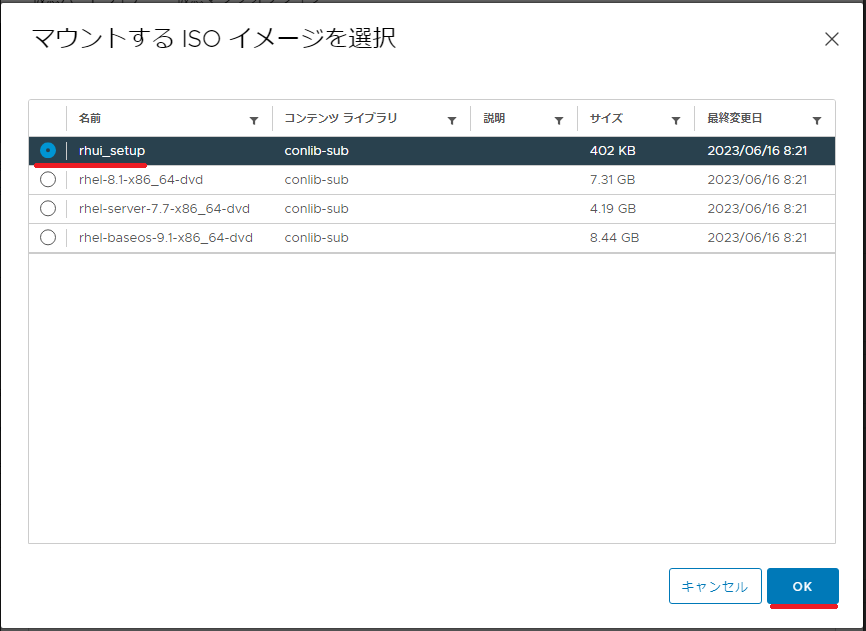Open filter for the サイズ column
Image resolution: width=866 pixels, height=631 pixels.
675,120
